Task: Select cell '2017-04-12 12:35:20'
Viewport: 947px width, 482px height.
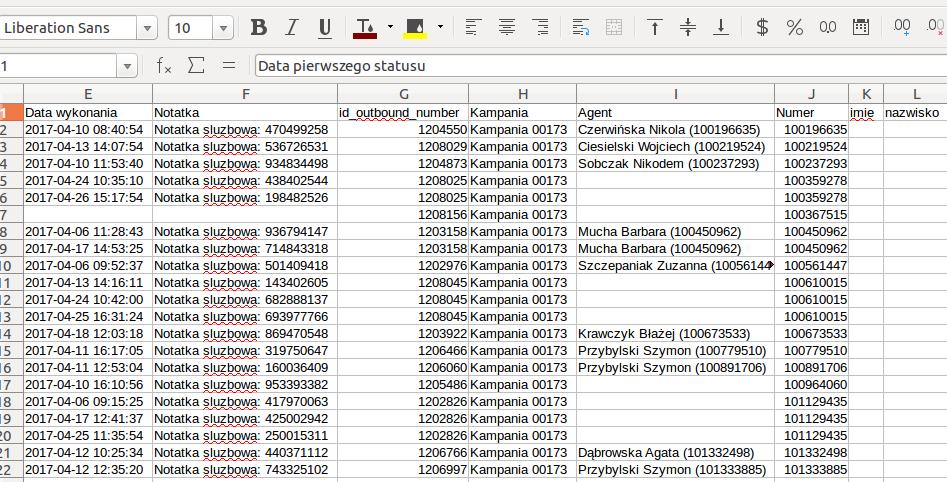Action: [88, 469]
